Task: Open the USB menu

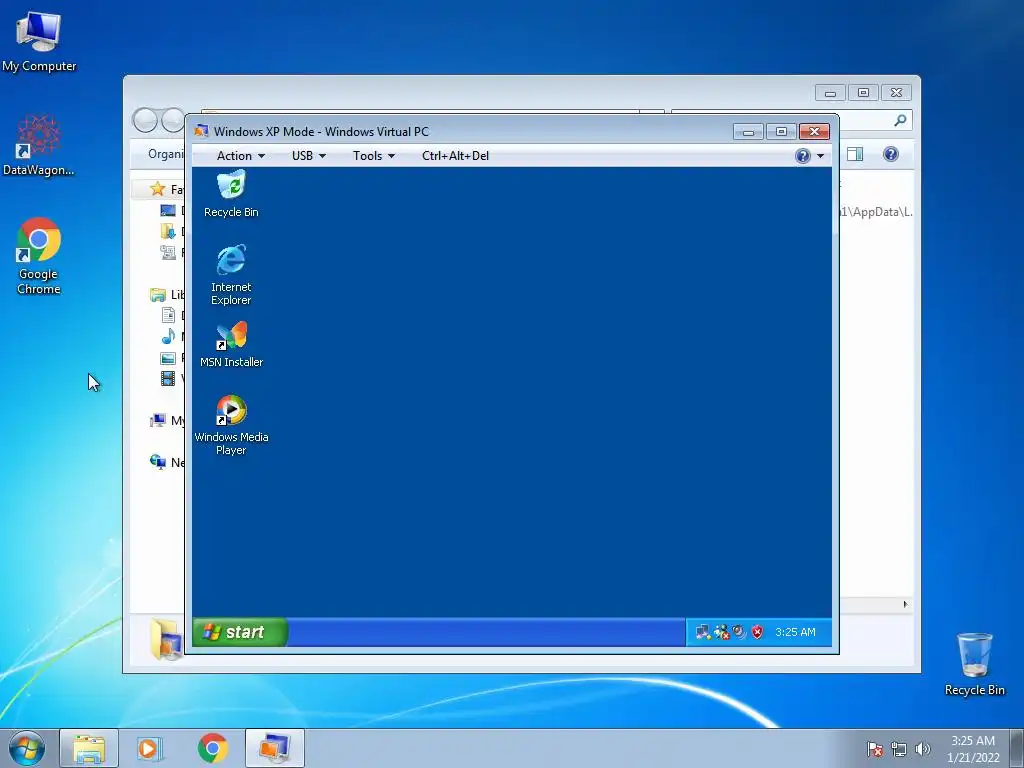Action: click(308, 155)
